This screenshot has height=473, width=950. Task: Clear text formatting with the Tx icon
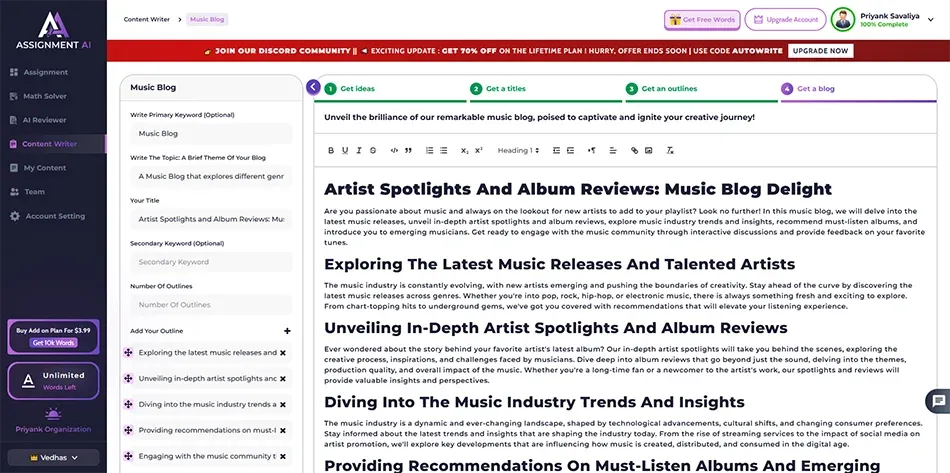[x=668, y=150]
